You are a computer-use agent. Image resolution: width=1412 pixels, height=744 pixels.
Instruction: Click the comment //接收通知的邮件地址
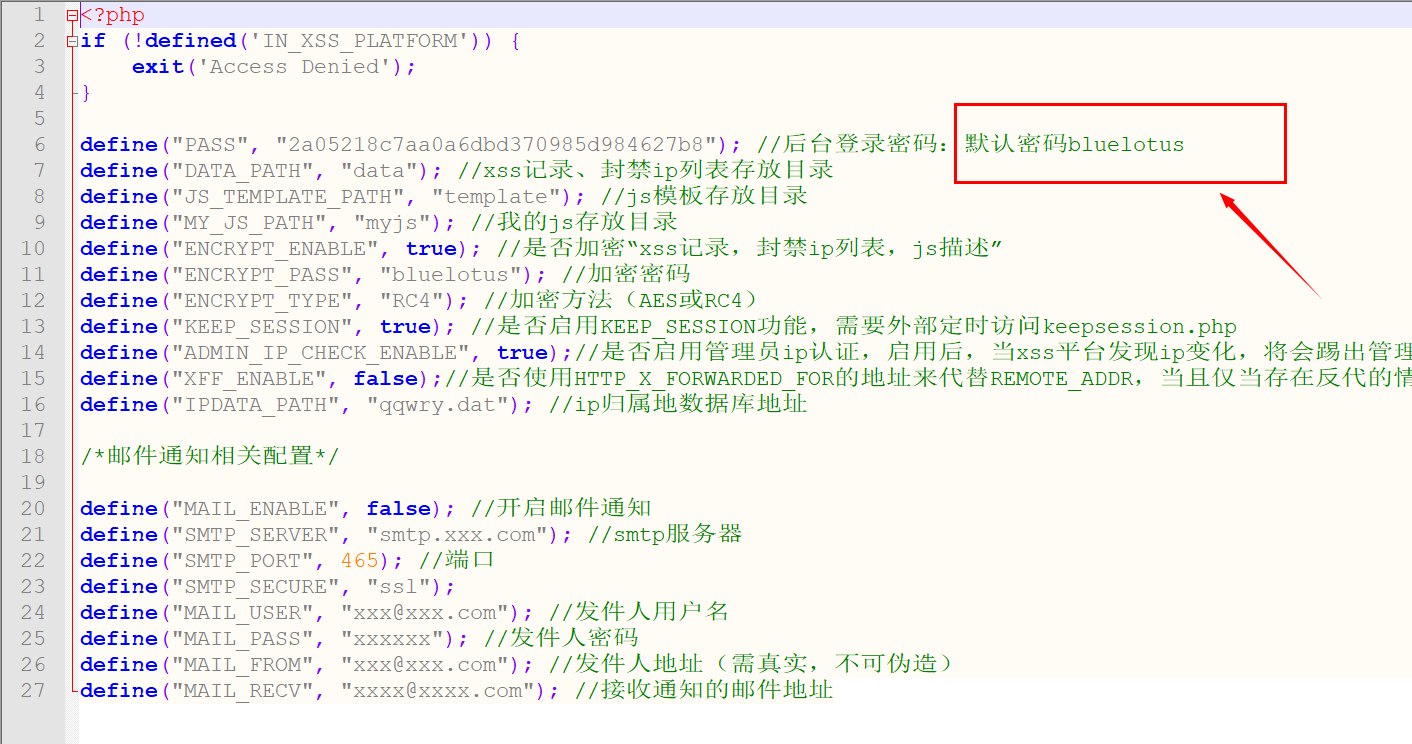704,691
